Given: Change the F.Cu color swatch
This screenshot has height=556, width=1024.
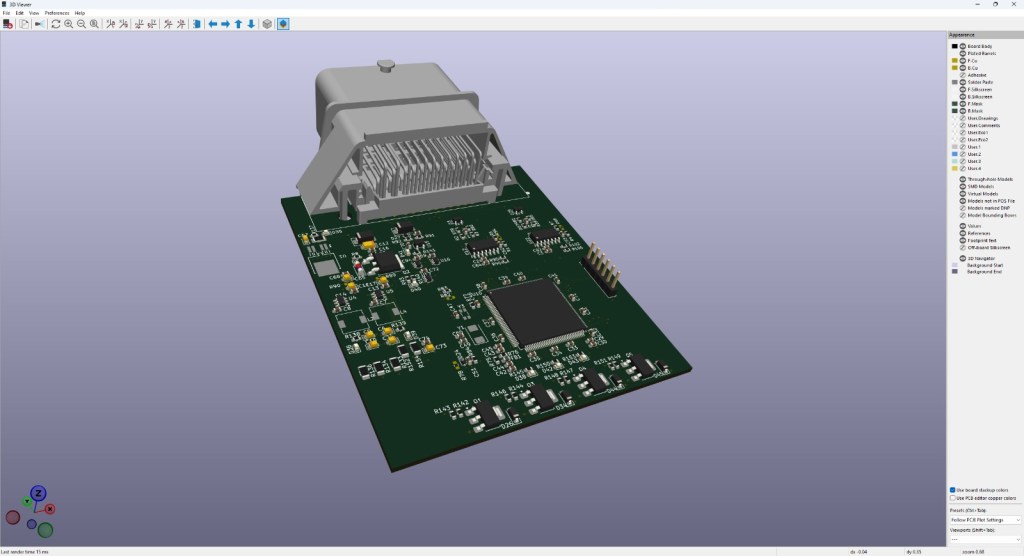Looking at the screenshot, I should (x=955, y=61).
